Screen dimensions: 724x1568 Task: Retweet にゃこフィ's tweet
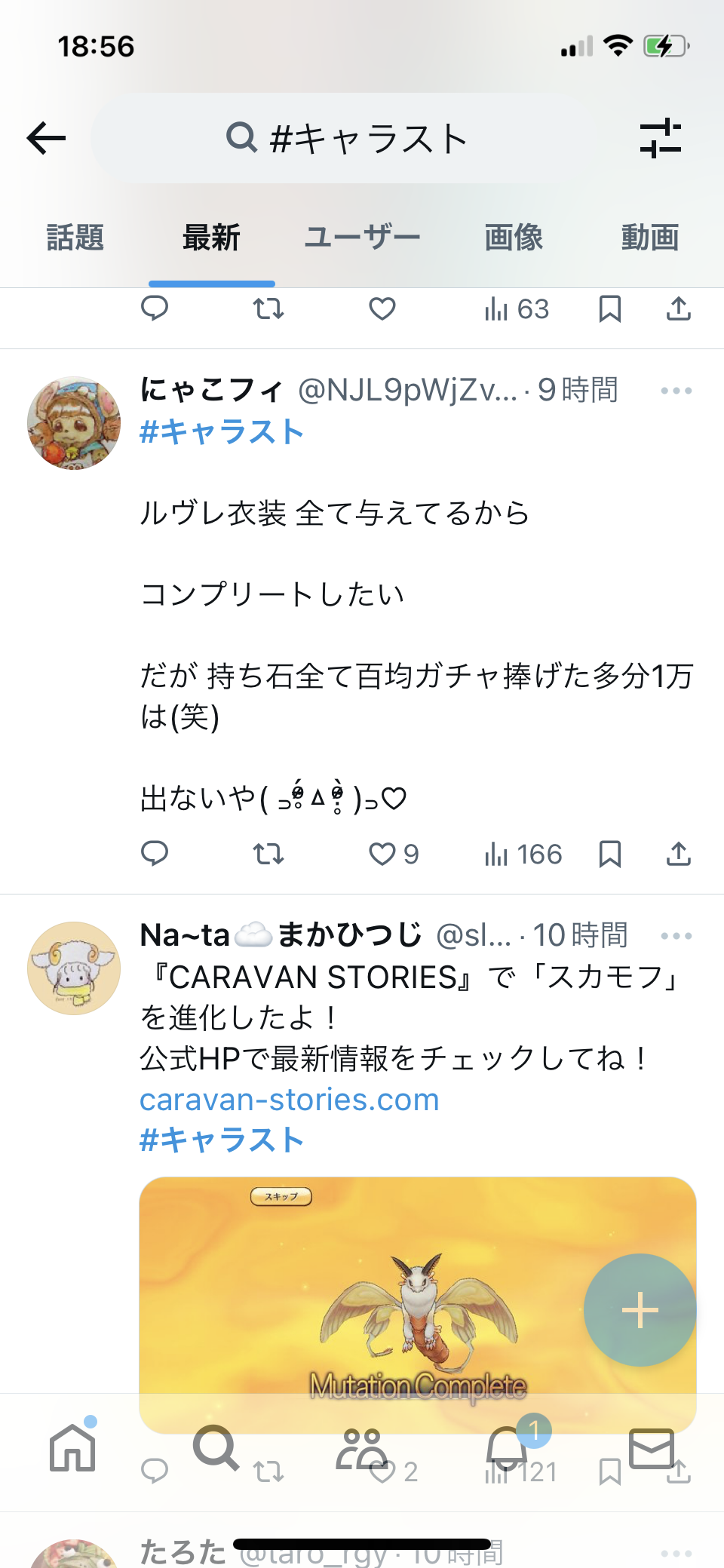[x=268, y=854]
